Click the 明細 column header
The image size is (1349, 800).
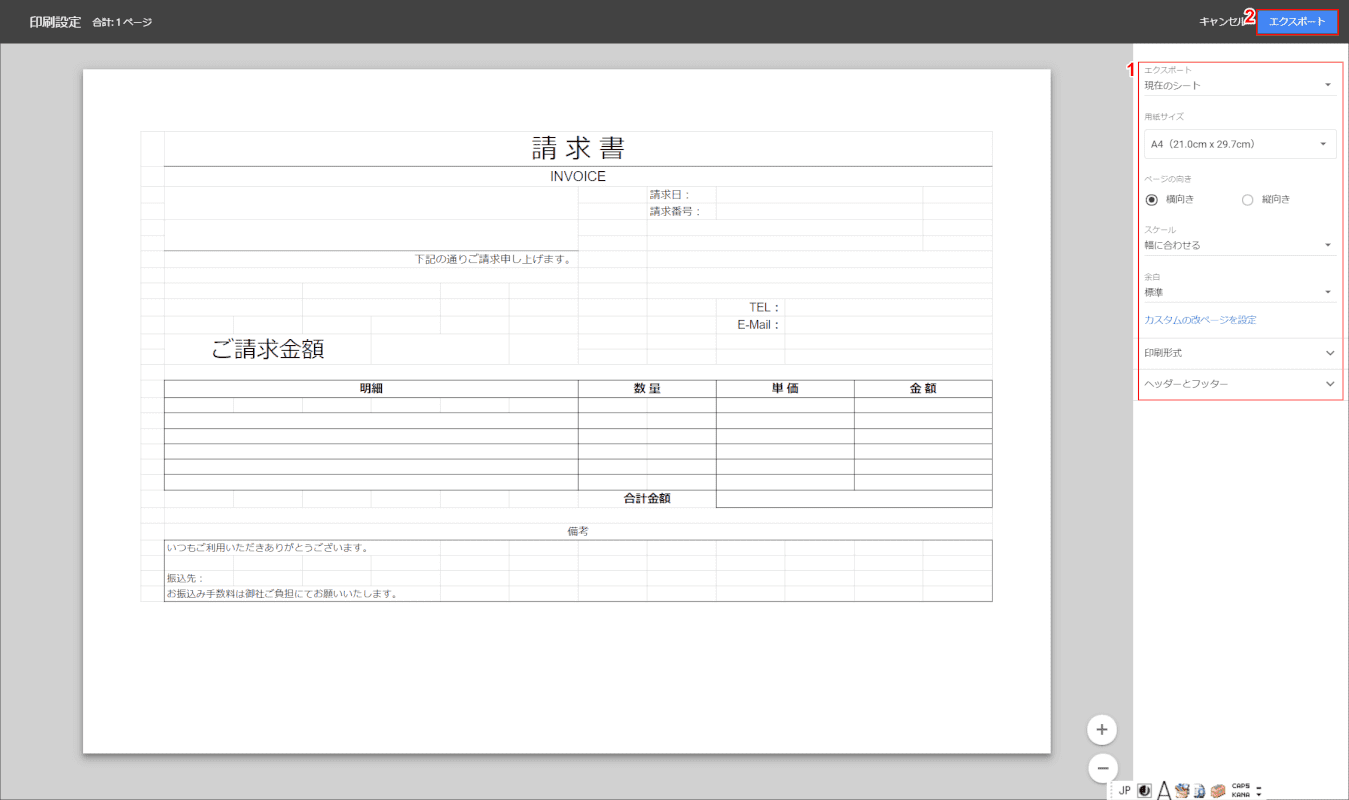tap(371, 389)
